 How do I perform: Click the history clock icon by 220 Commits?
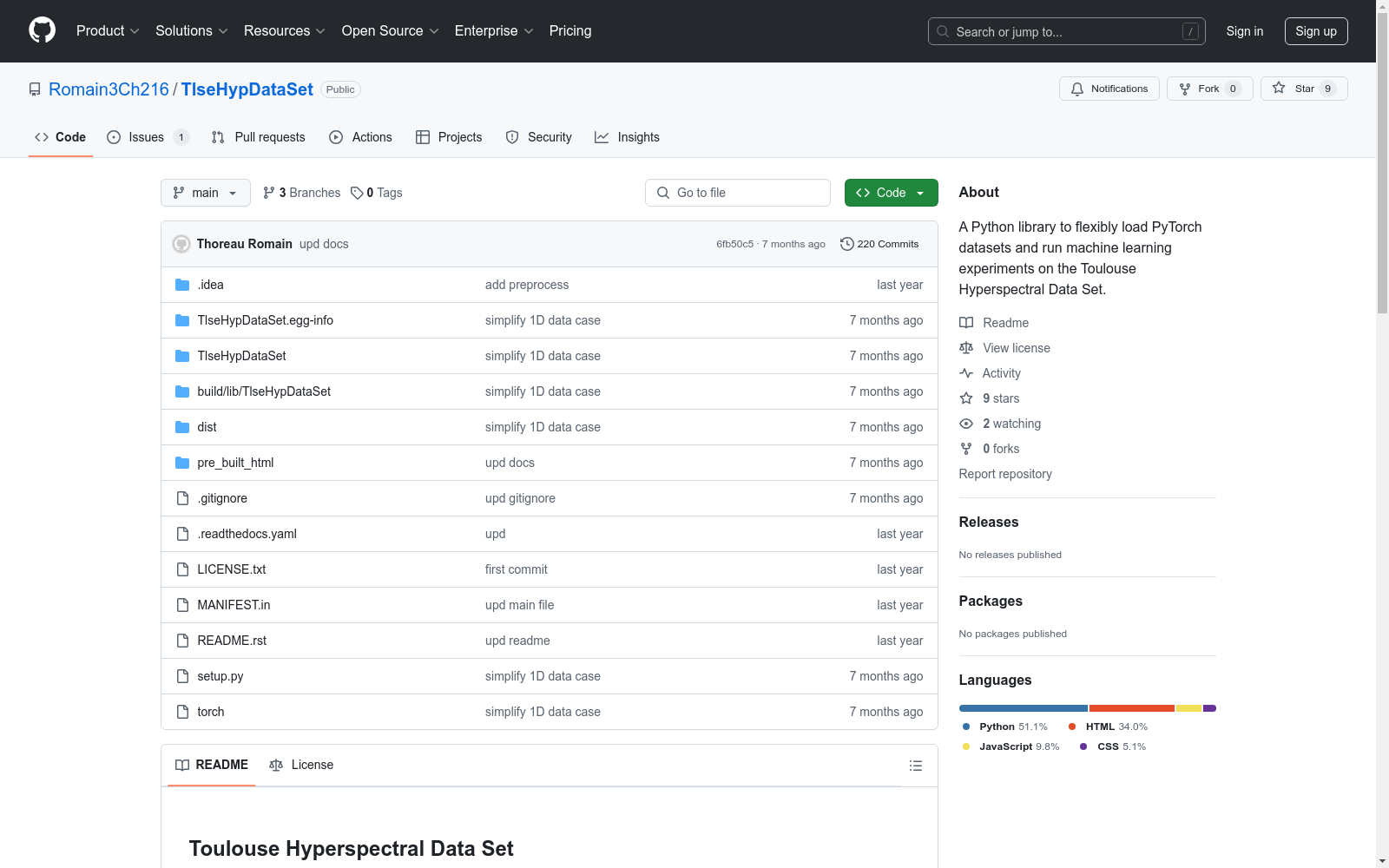(847, 244)
